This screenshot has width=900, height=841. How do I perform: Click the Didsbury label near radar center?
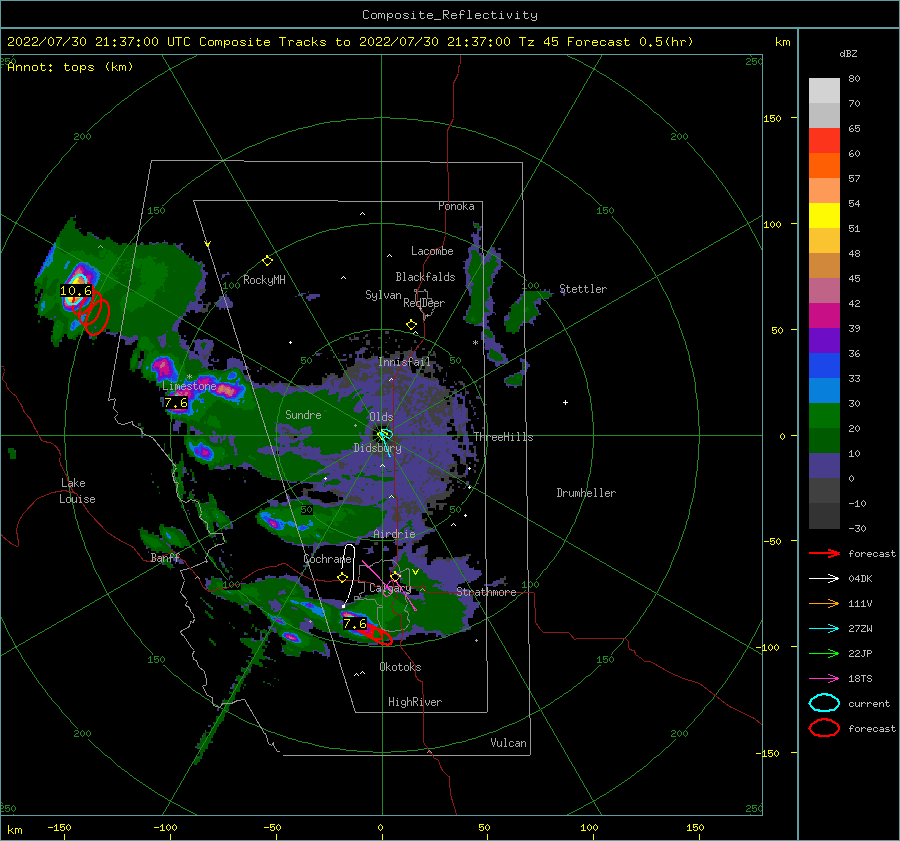[x=377, y=448]
